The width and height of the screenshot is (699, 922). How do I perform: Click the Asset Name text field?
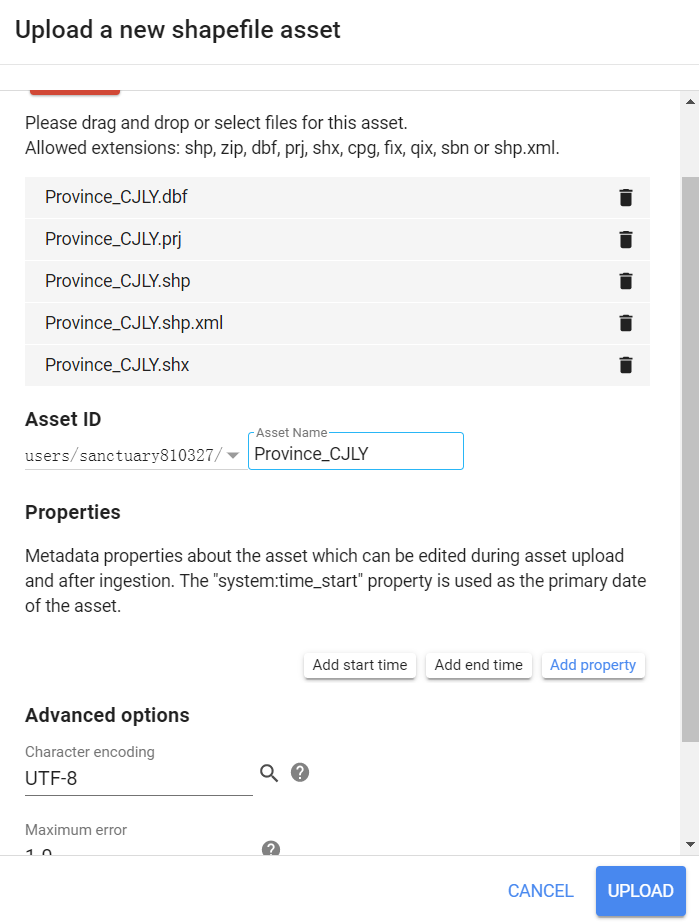[x=356, y=453]
